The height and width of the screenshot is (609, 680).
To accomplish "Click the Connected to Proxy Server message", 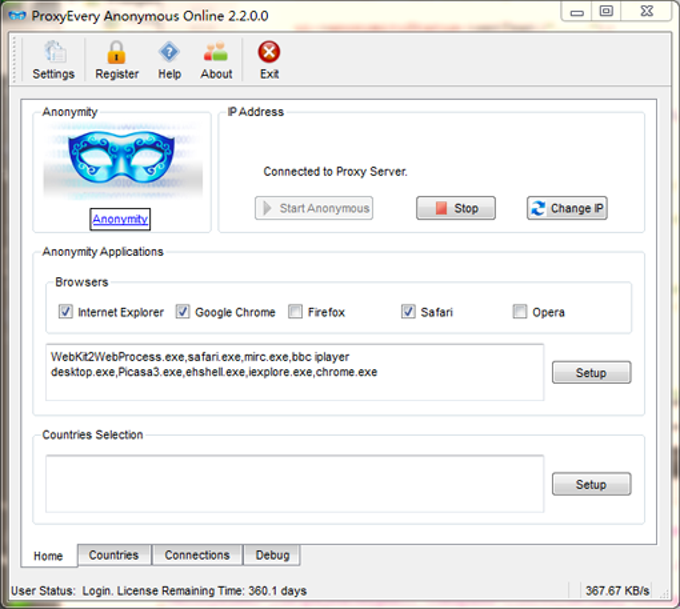I will coord(335,172).
